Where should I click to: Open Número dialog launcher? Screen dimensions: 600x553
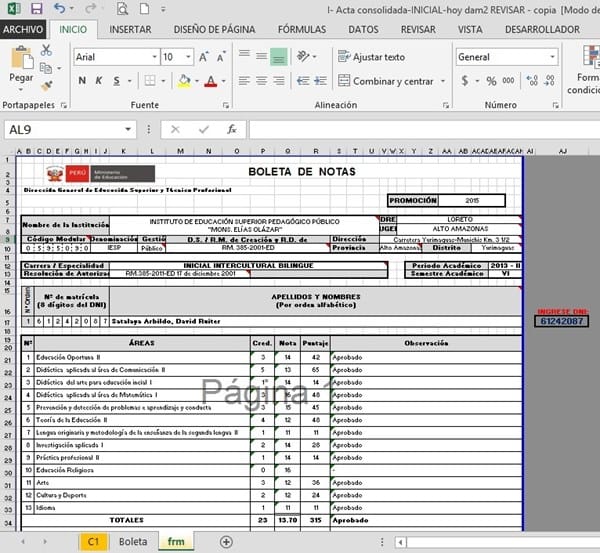(x=556, y=105)
